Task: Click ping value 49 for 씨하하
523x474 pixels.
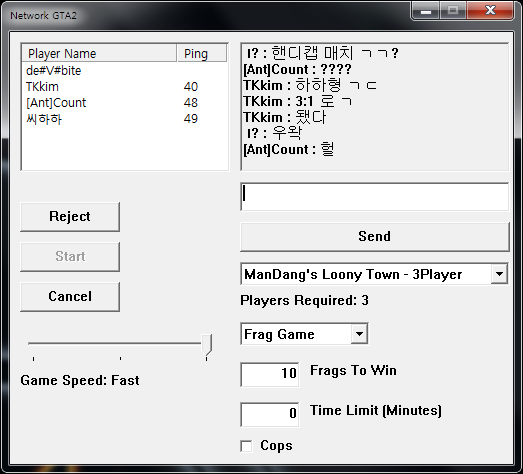Action: 191,119
